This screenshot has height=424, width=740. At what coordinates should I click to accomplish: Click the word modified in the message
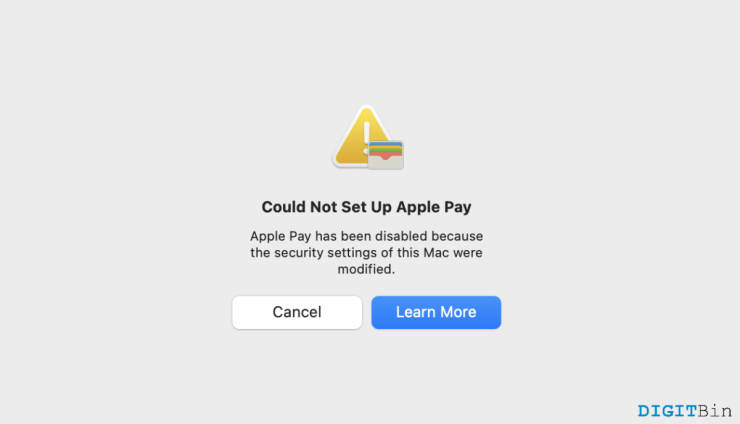coord(366,269)
